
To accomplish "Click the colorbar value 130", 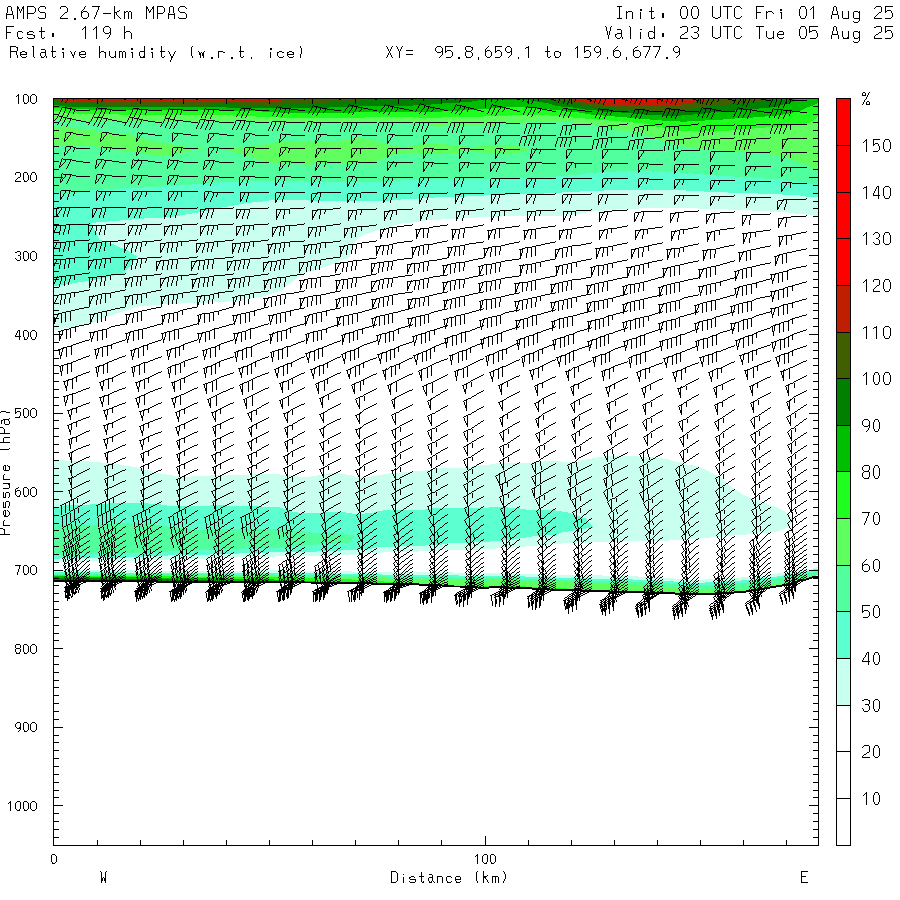I will click(x=876, y=239).
